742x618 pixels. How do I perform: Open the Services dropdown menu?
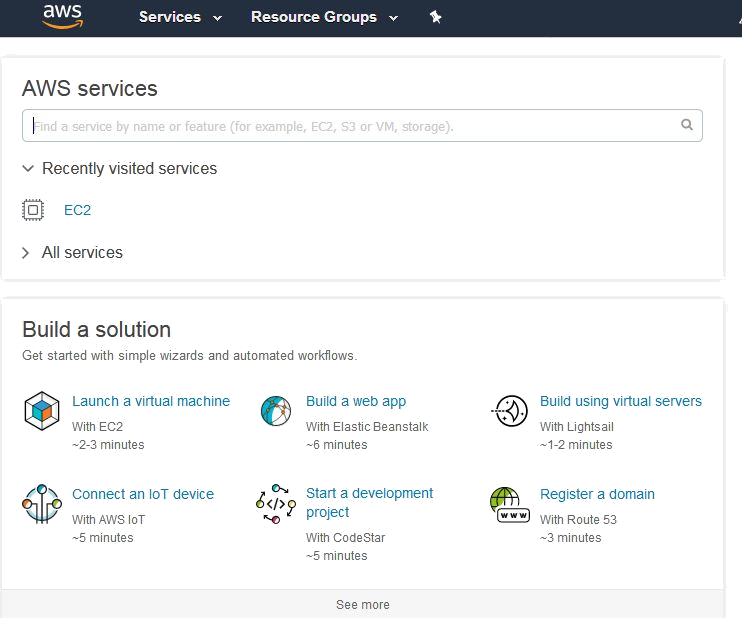point(180,17)
